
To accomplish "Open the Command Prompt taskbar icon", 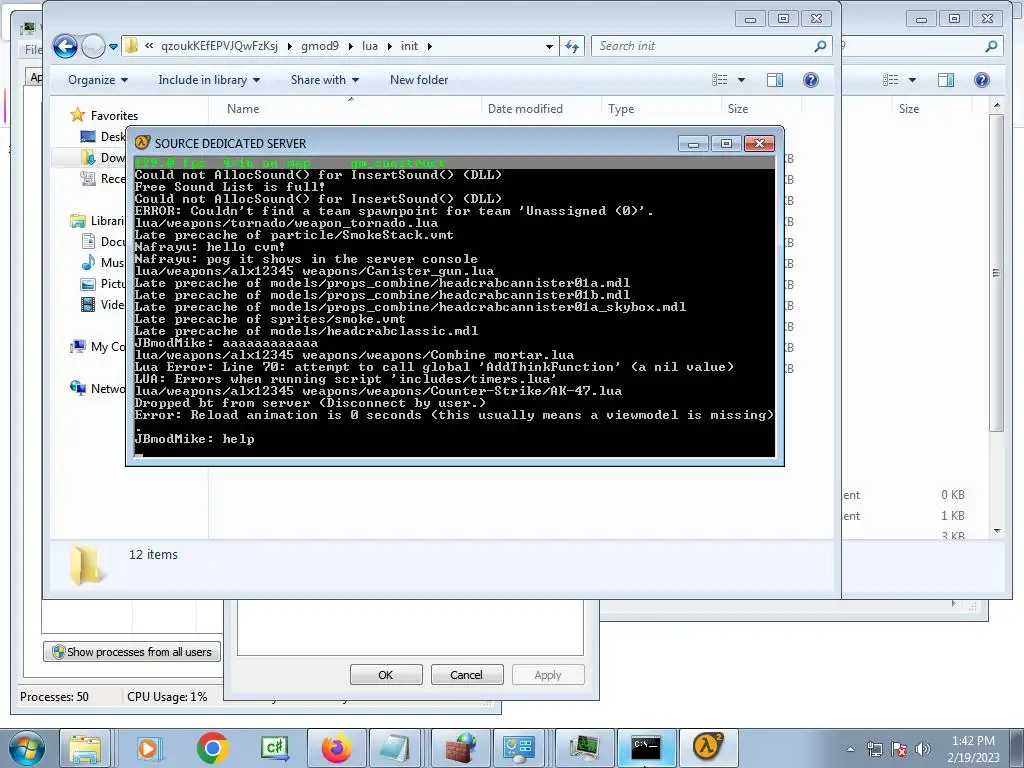I will (x=646, y=748).
